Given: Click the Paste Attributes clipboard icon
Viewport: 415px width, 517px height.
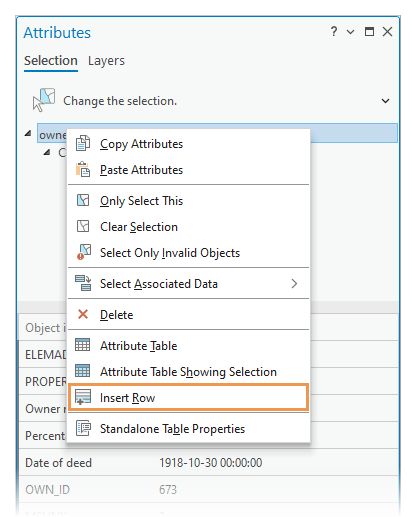Looking at the screenshot, I should coord(83,169).
